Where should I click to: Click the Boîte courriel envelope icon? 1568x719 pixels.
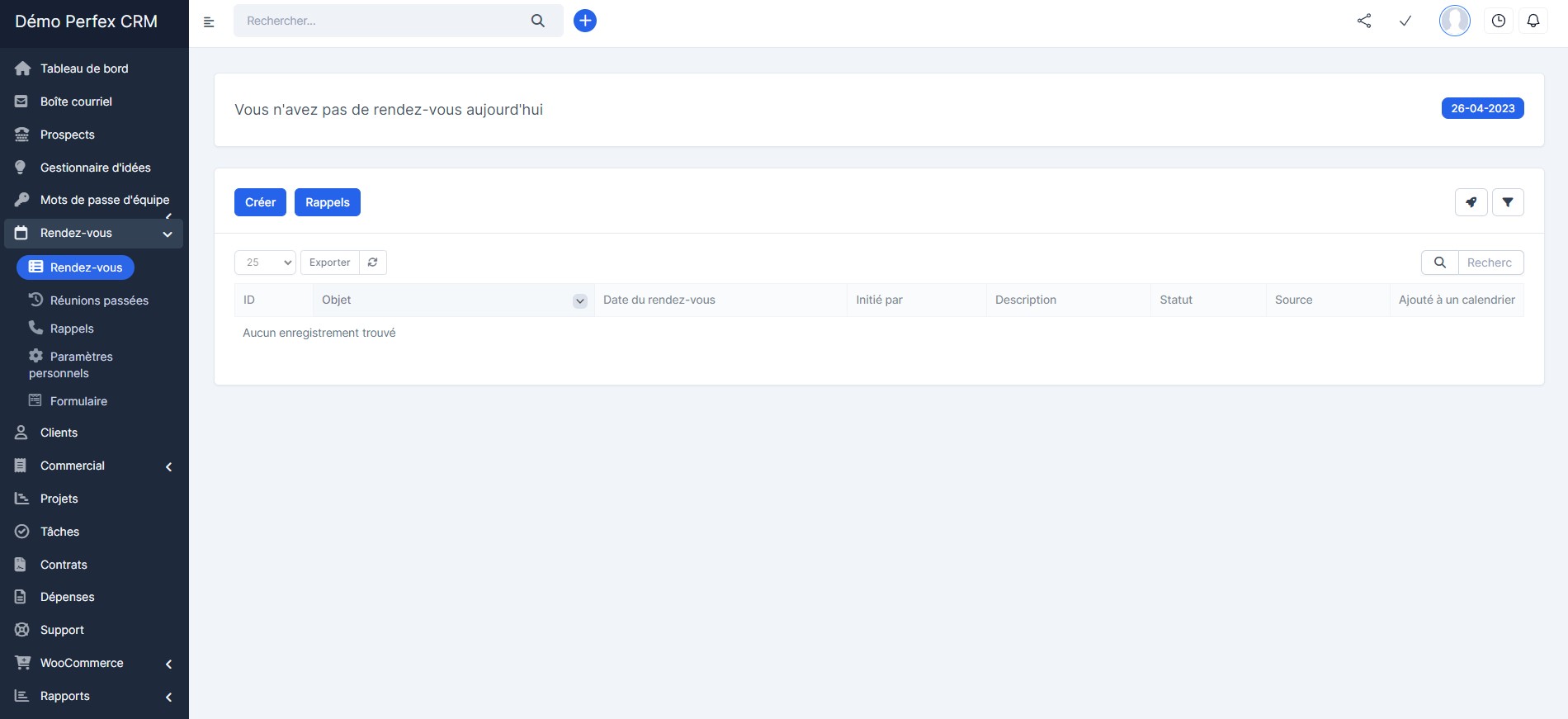[21, 102]
